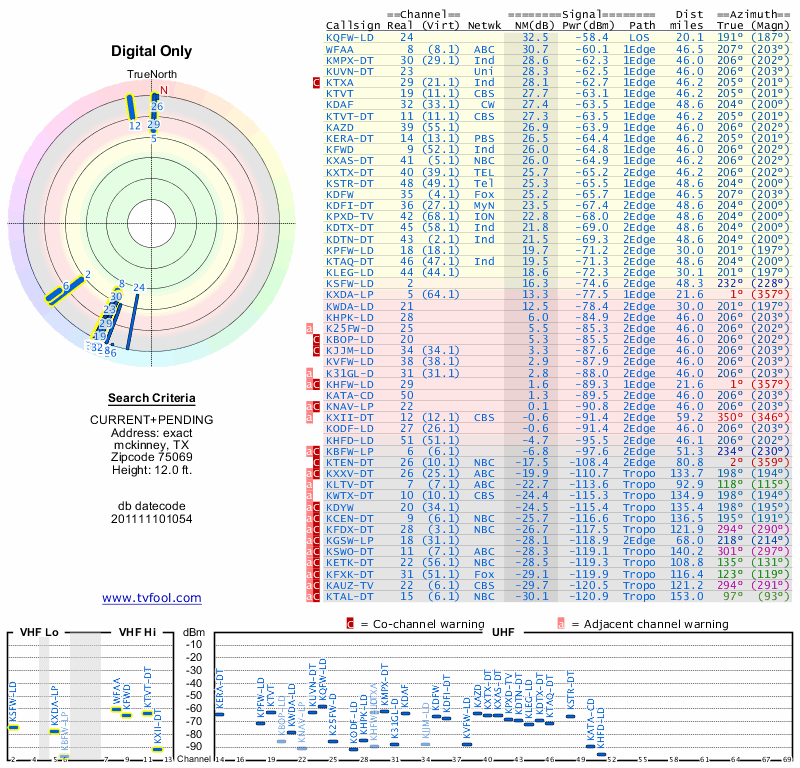Click co-channel warning badge beside KJJM-LD
The height and width of the screenshot is (768, 800).
[x=316, y=351]
